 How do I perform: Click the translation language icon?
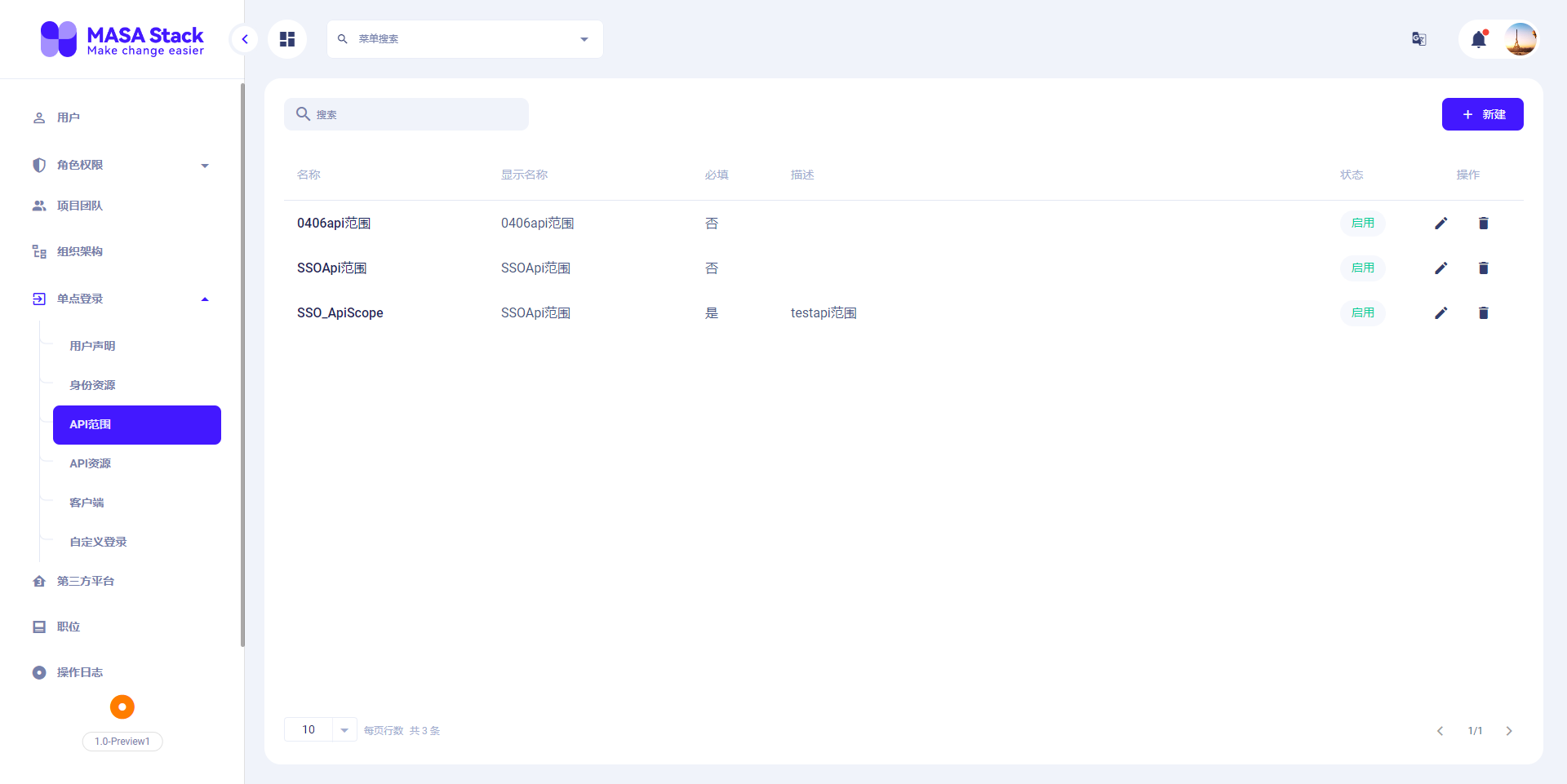1418,38
